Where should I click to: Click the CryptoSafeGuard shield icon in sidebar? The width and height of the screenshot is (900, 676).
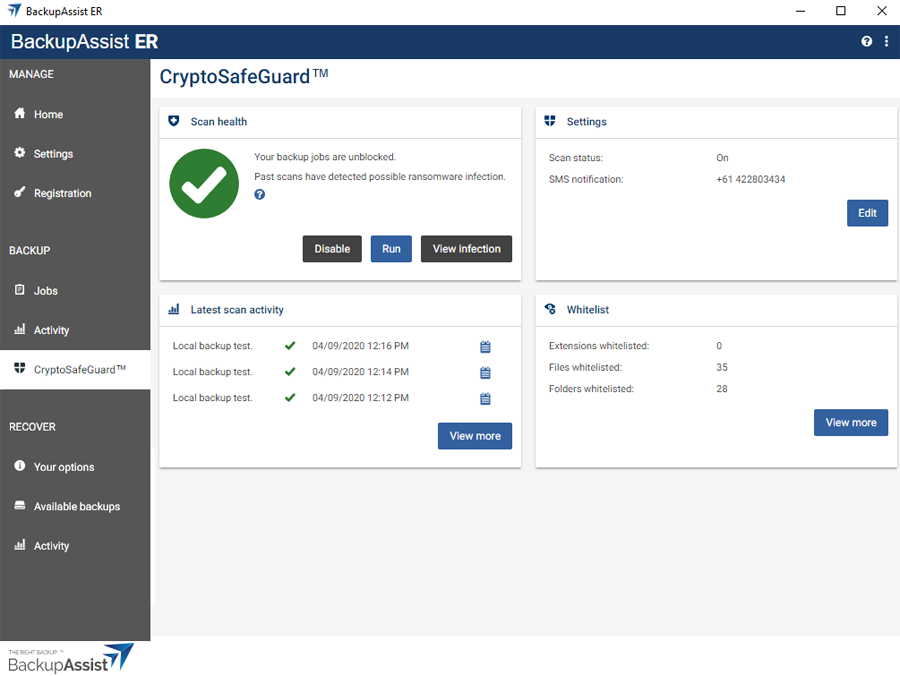click(x=20, y=368)
